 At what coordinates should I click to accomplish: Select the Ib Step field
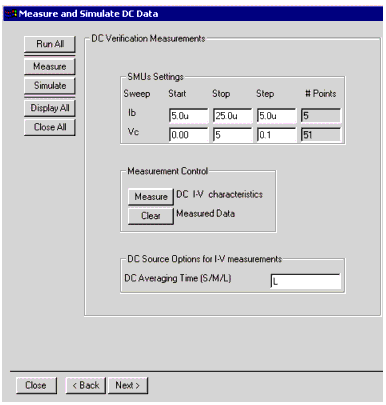277,116
